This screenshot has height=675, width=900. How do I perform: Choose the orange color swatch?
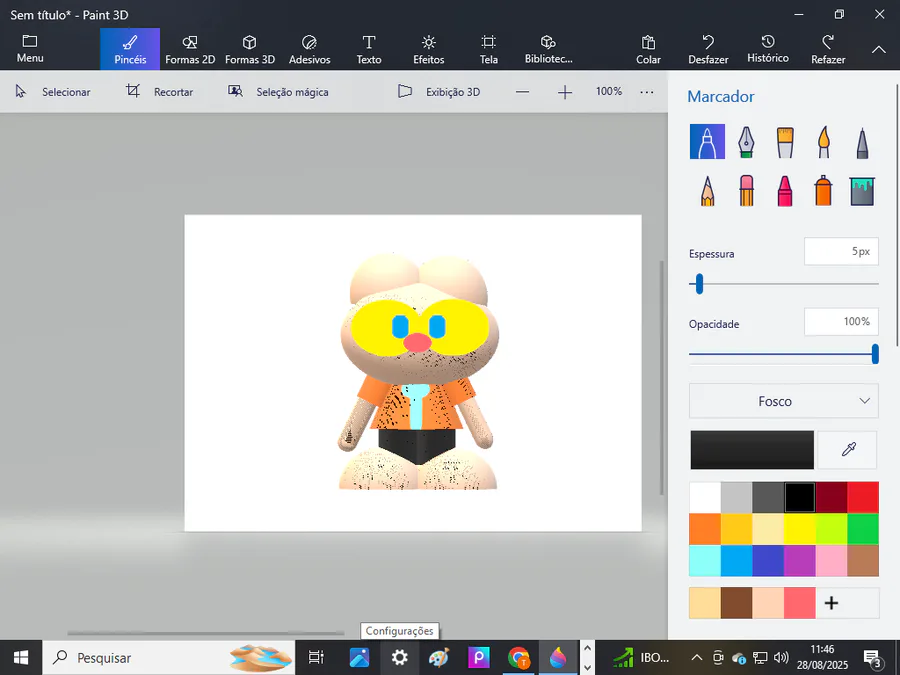pos(705,529)
